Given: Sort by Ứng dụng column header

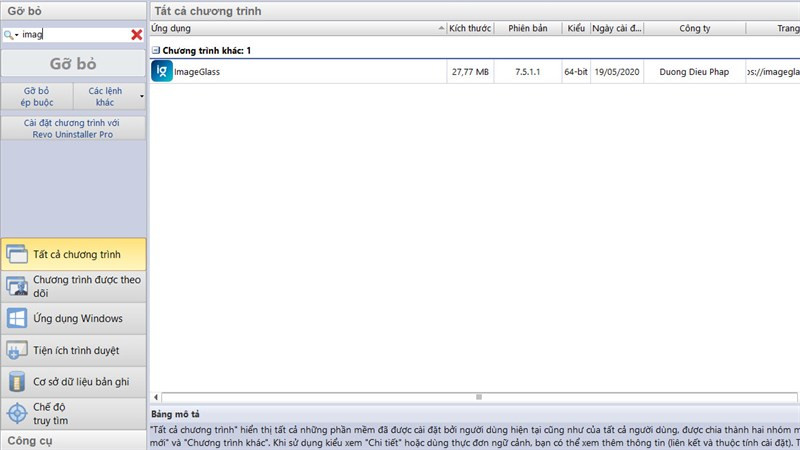Looking at the screenshot, I should (298, 29).
